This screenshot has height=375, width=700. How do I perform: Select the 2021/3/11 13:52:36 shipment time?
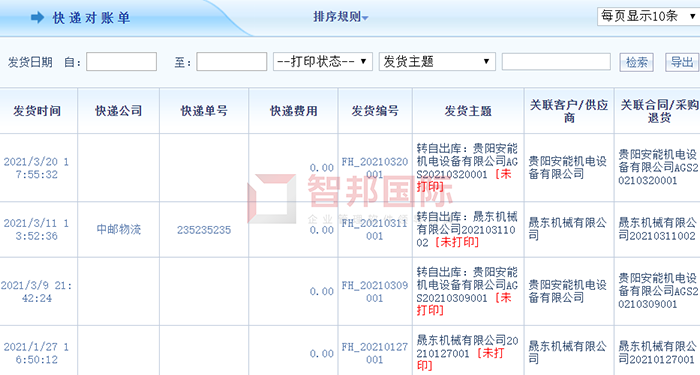point(37,229)
